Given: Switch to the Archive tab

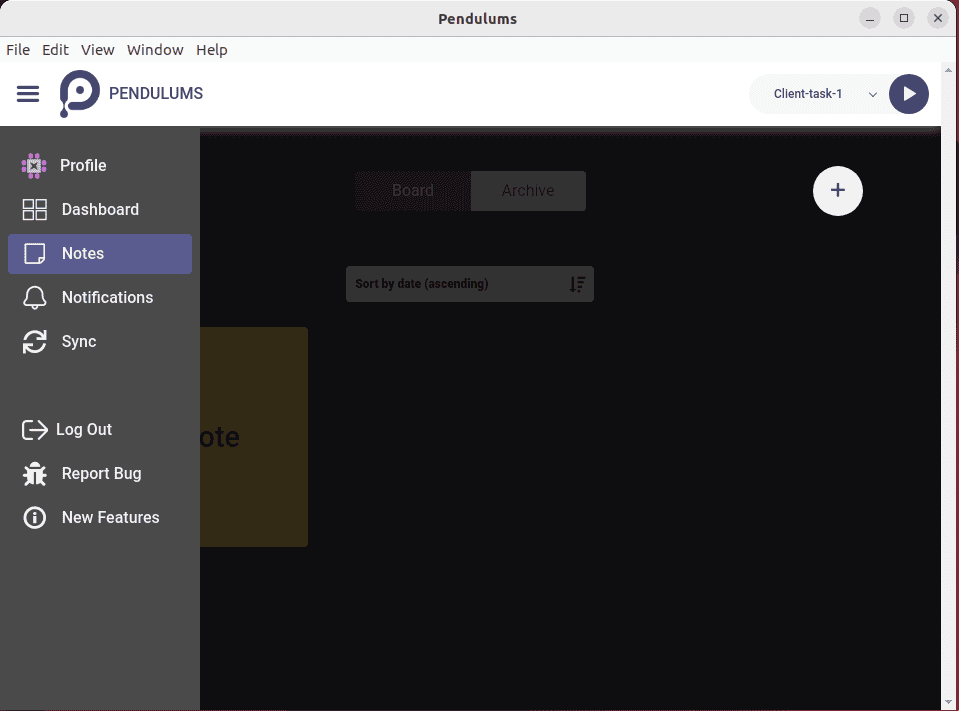Looking at the screenshot, I should tap(528, 191).
